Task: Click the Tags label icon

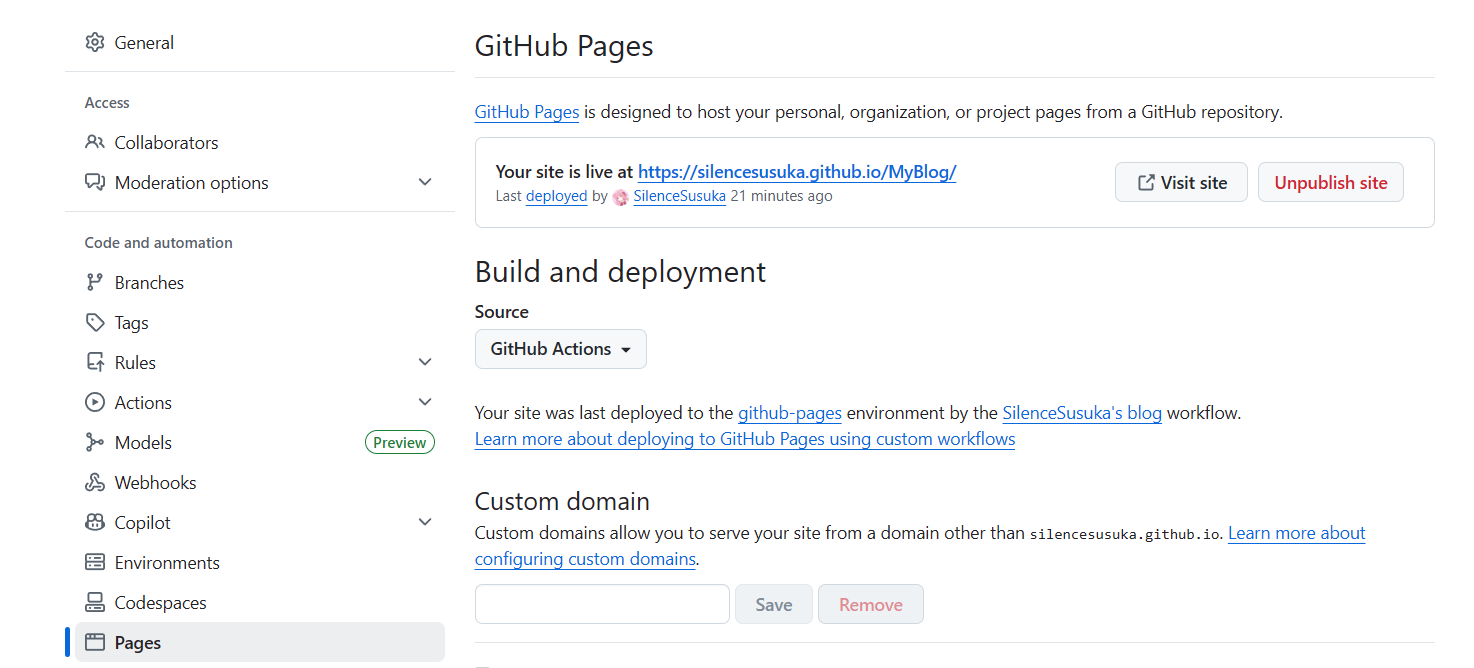Action: 95,323
